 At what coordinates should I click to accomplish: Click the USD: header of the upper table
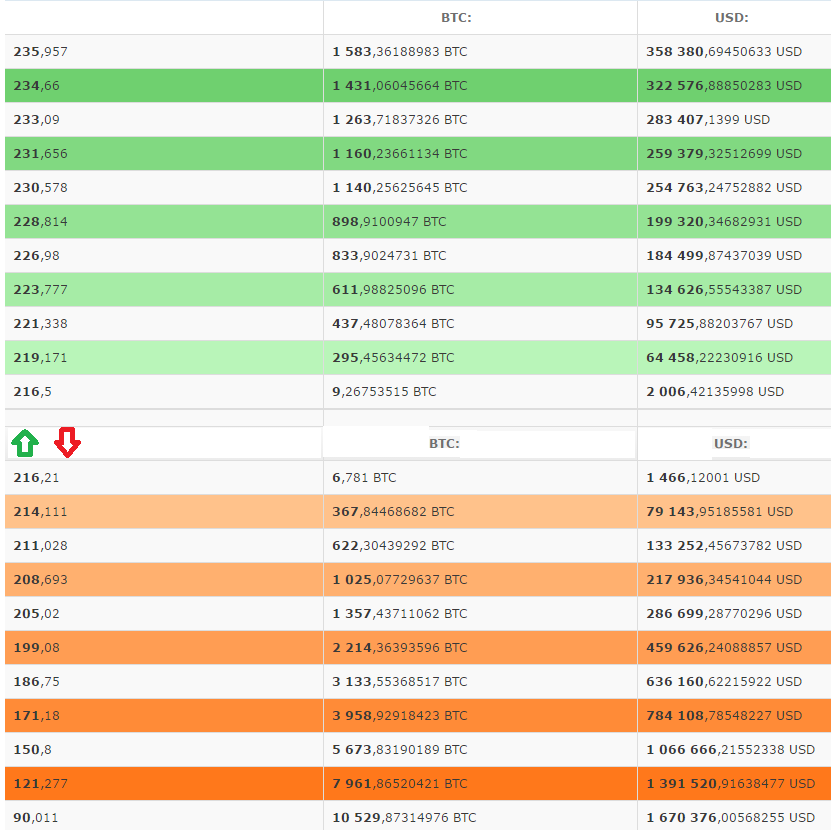(731, 17)
